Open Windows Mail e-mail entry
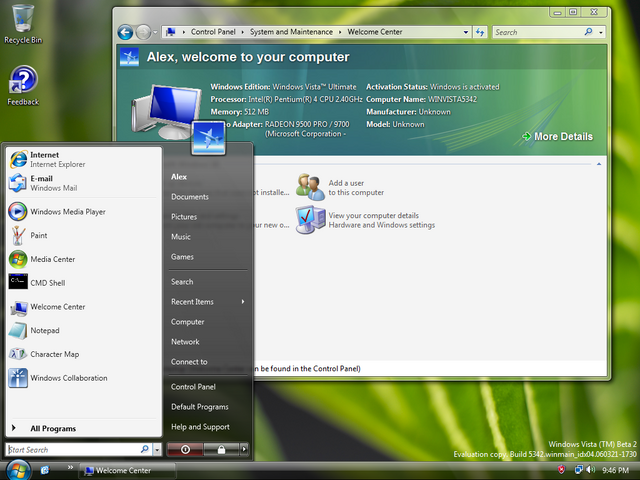 pyautogui.click(x=84, y=183)
